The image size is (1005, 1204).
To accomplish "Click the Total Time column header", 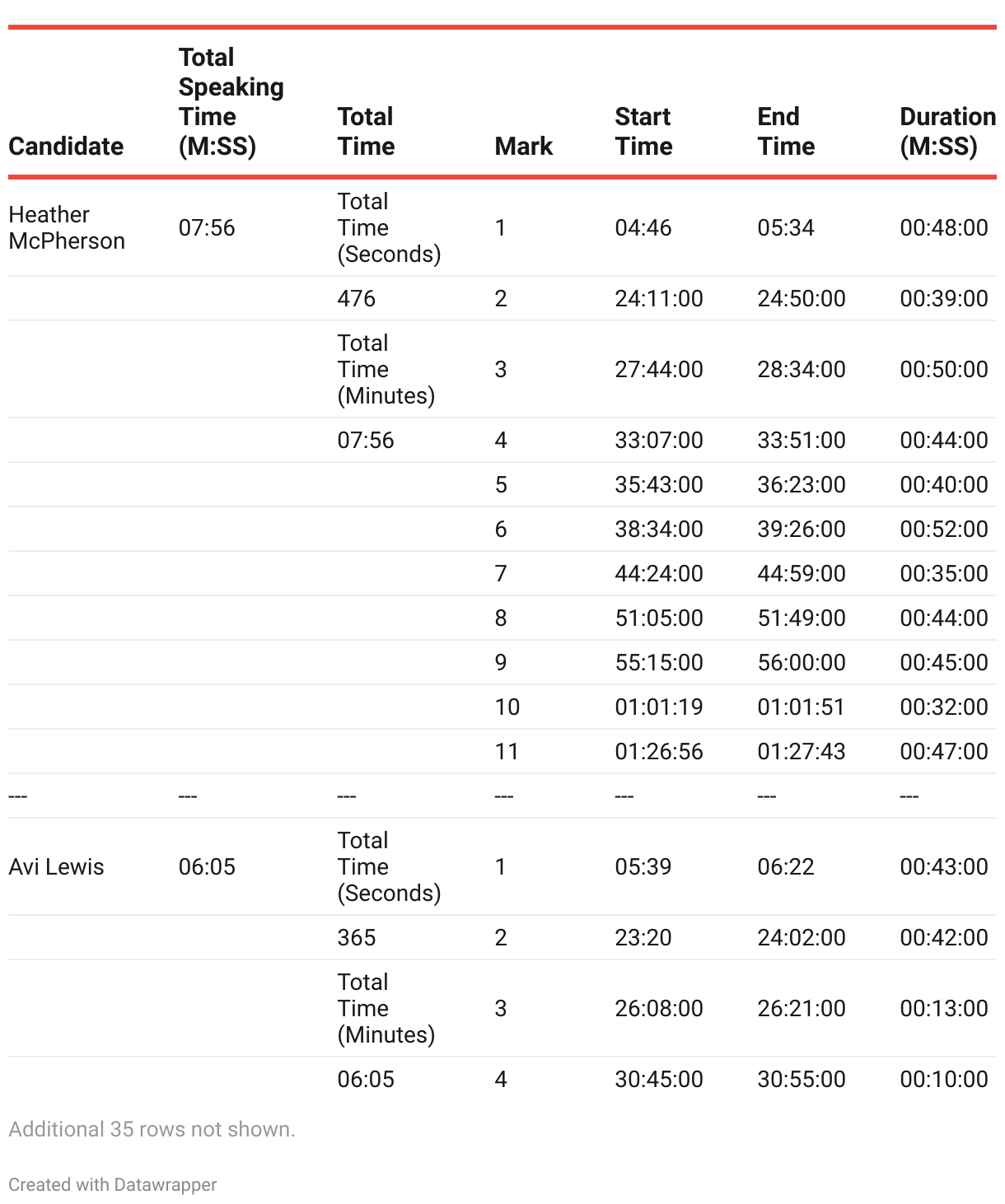I will point(366,131).
